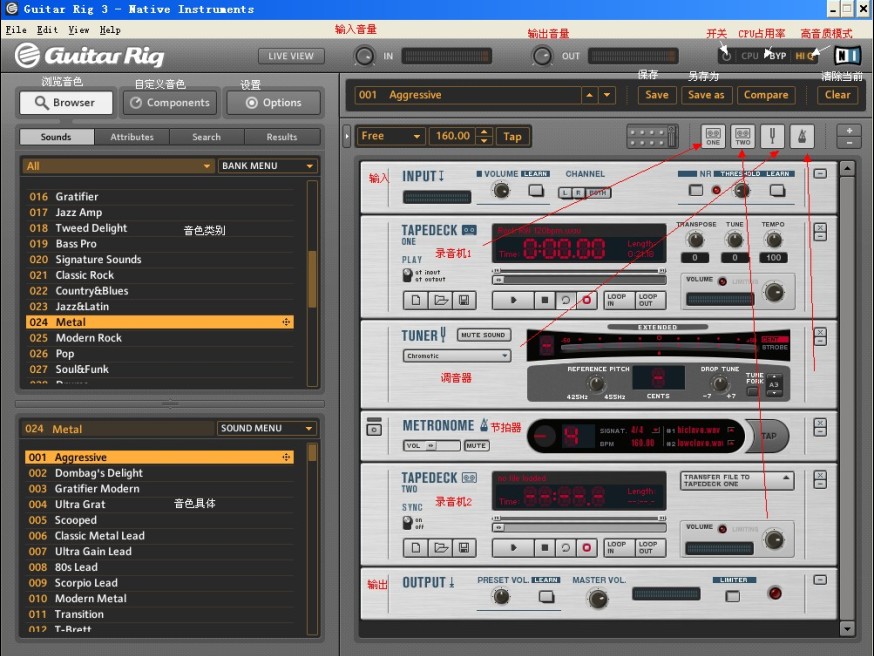
Task: Start recording in Tapedeck One
Action: tap(586, 300)
